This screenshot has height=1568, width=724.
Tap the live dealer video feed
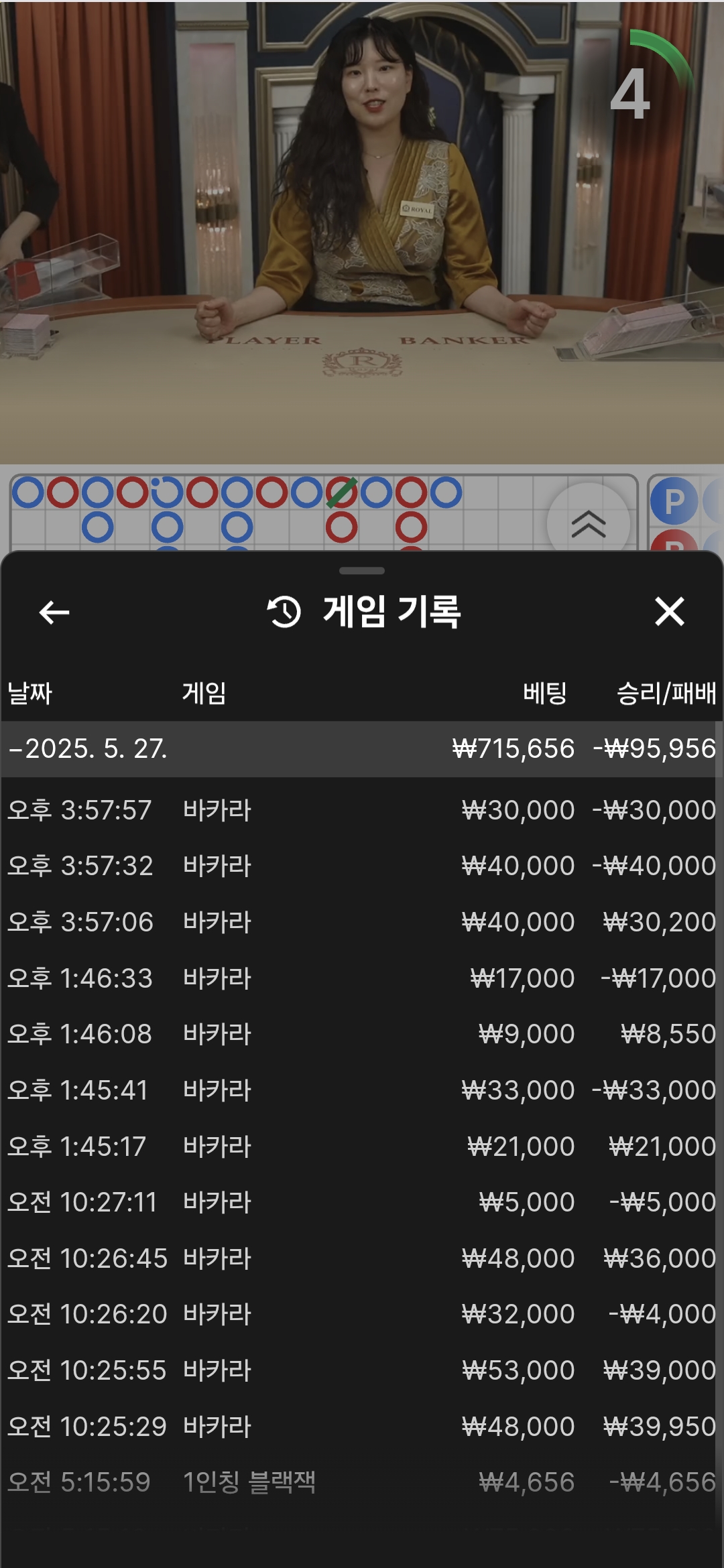pyautogui.click(x=362, y=232)
